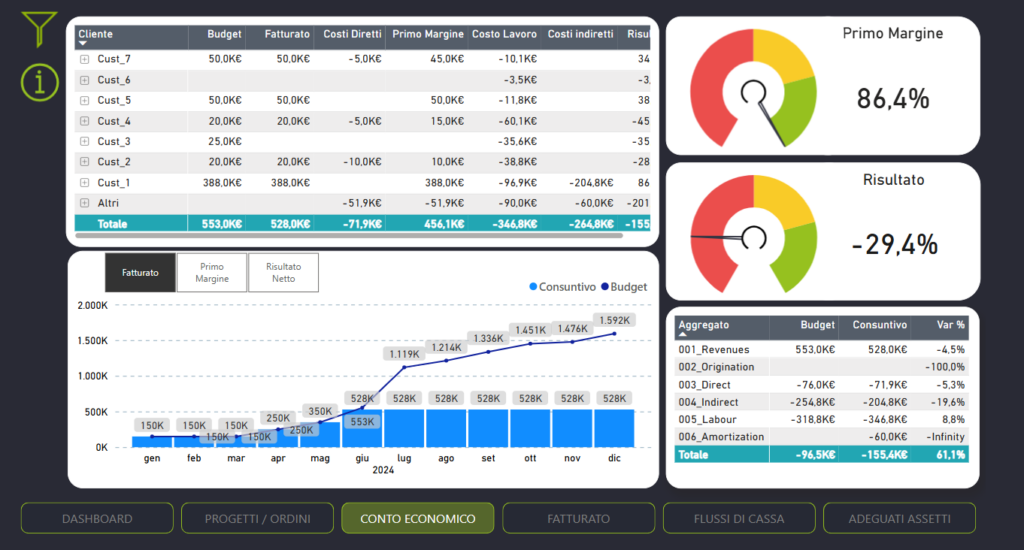The height and width of the screenshot is (550, 1024).
Task: Open the CONTO ECONOMICO page
Action: coord(418,518)
